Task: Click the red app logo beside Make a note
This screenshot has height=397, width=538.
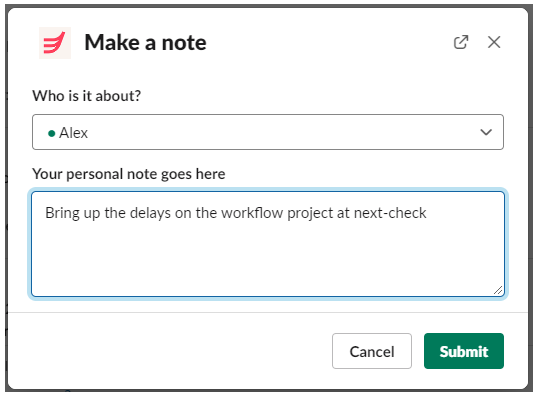Action: [x=55, y=43]
